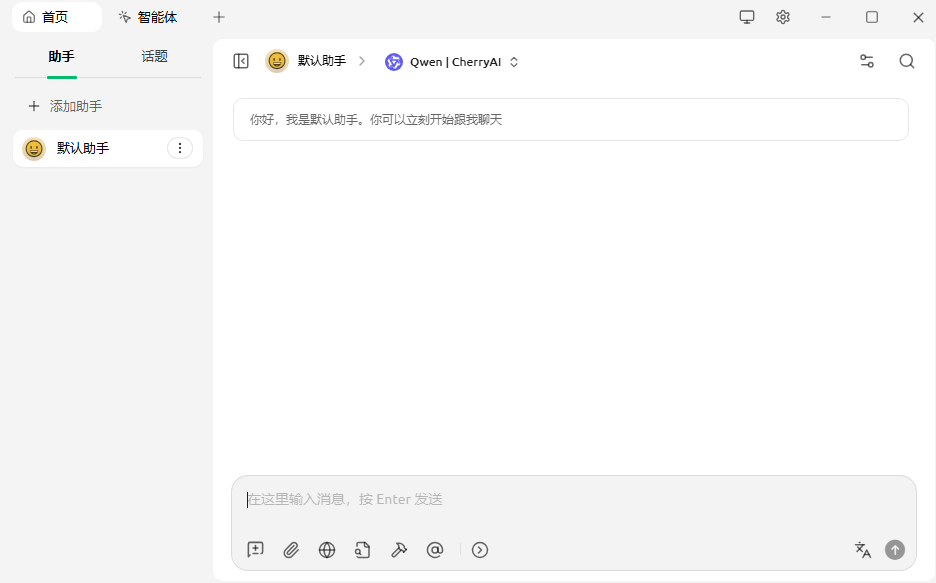Open the 首页 home tab
This screenshot has width=936, height=583.
tap(57, 17)
